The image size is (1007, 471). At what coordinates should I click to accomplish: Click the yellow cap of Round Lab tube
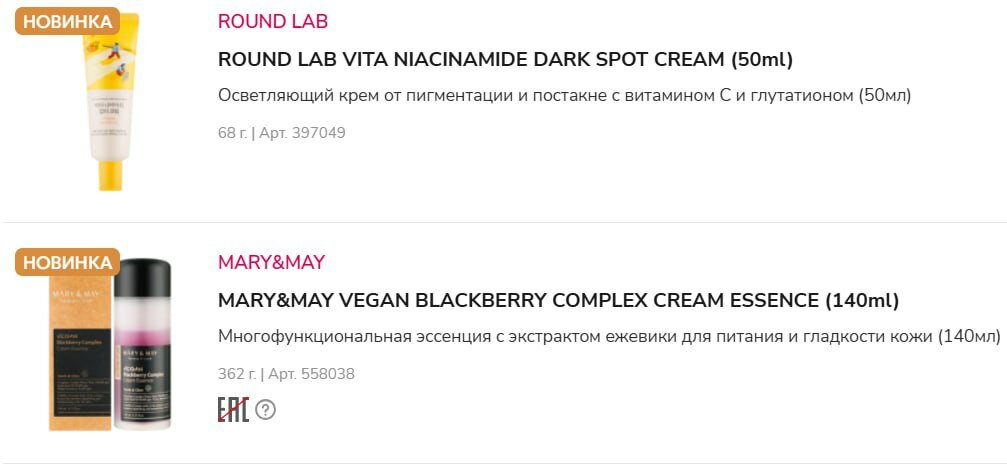click(110, 174)
